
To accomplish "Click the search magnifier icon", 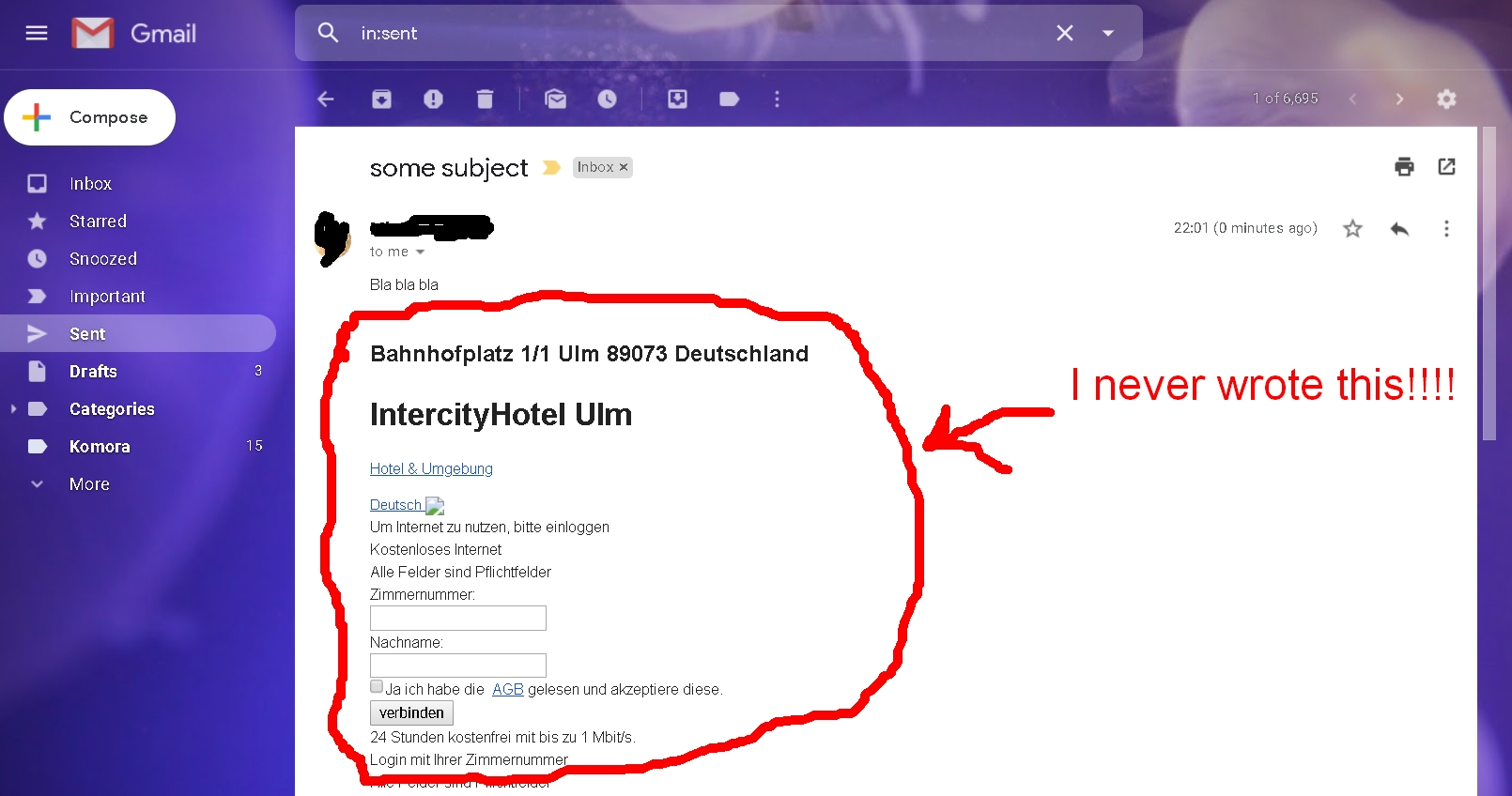I will 328,33.
